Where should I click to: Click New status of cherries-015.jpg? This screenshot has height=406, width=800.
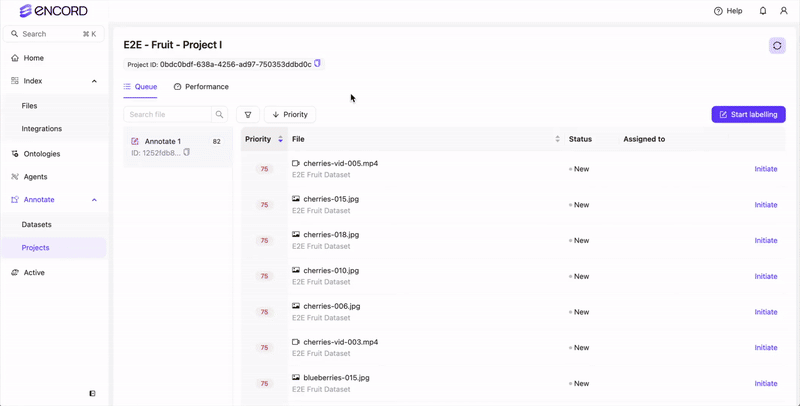(579, 205)
